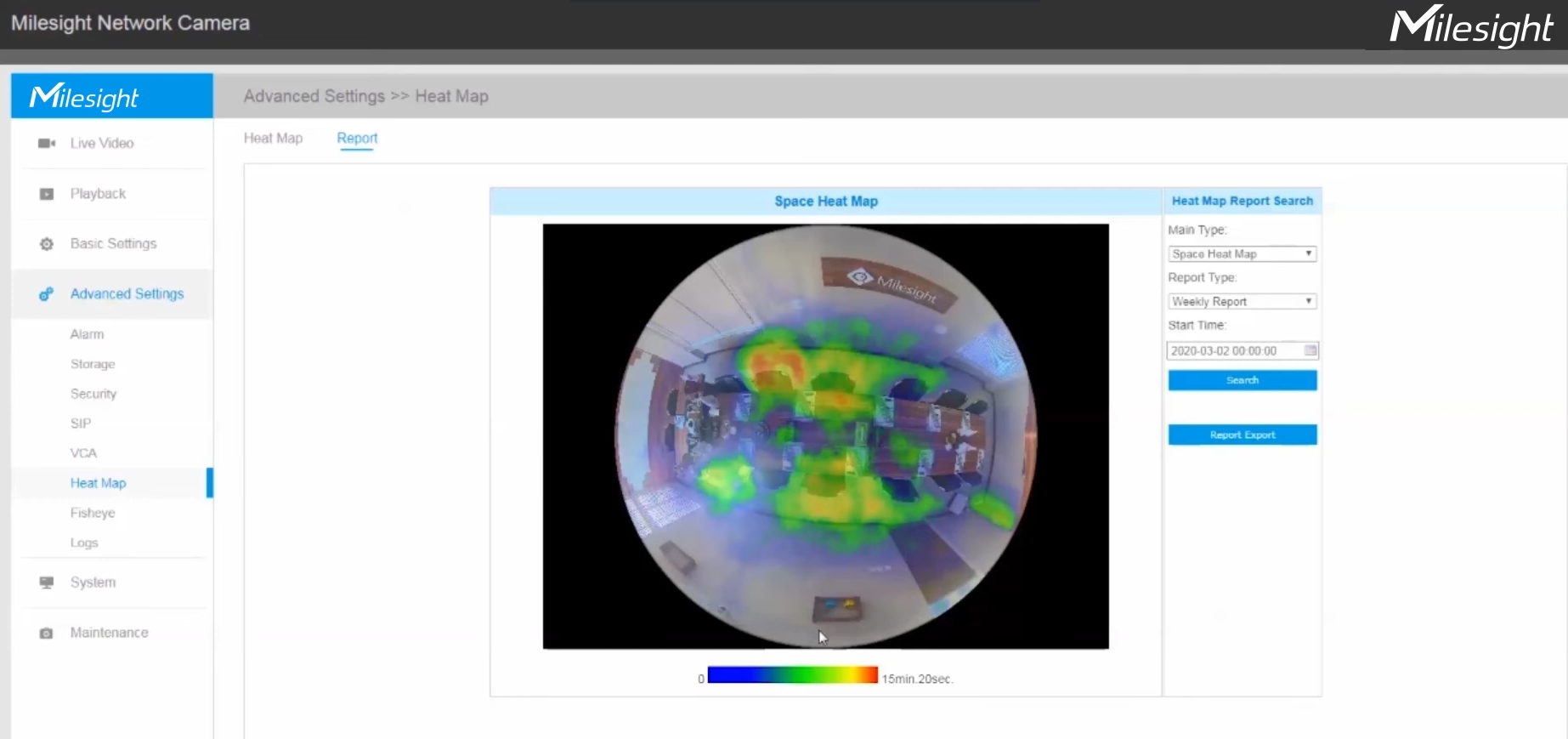Select VCA in the sidebar

pyautogui.click(x=83, y=453)
